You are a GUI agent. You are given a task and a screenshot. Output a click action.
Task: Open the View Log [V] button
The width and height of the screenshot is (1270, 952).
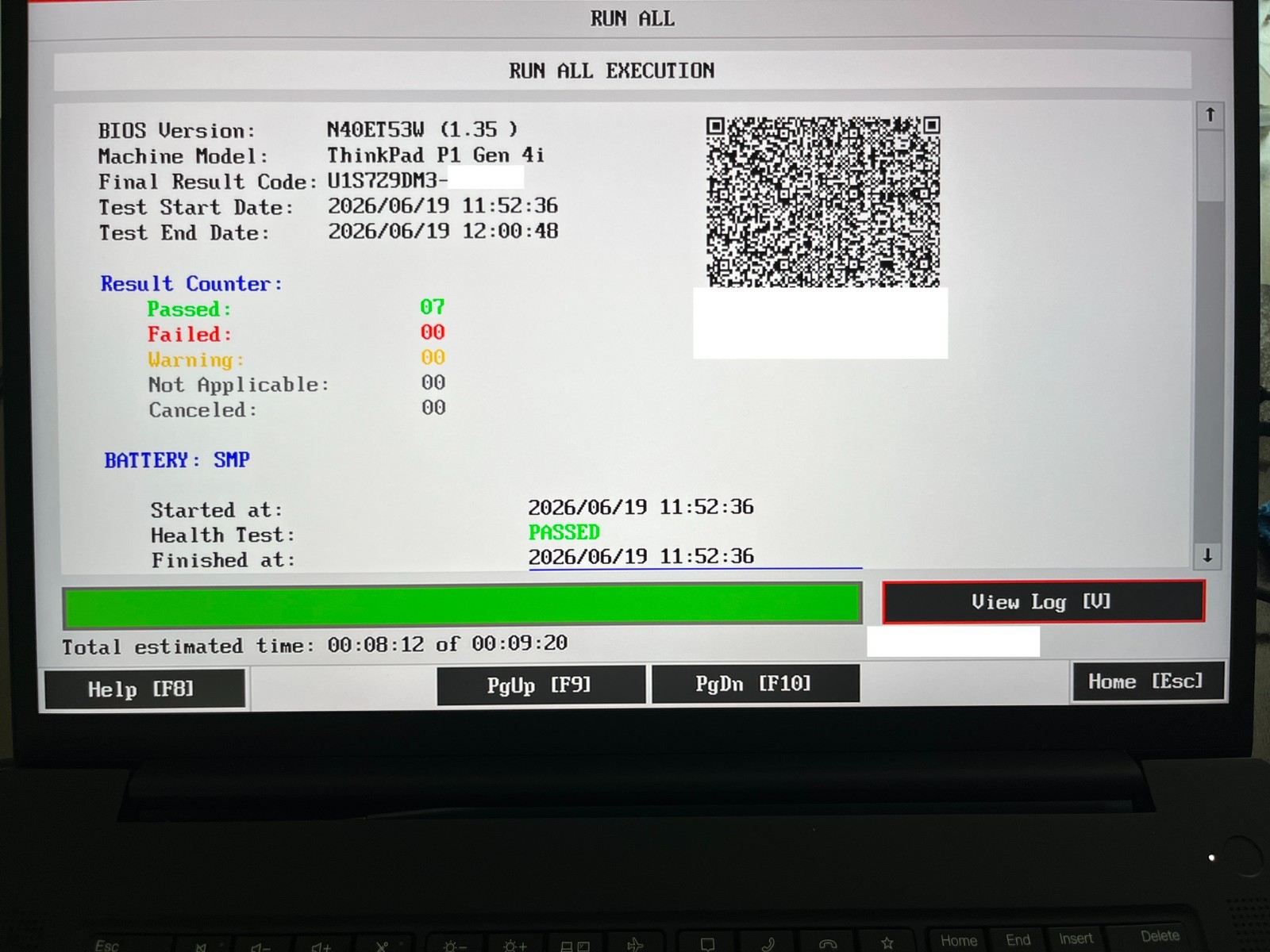pyautogui.click(x=1043, y=602)
